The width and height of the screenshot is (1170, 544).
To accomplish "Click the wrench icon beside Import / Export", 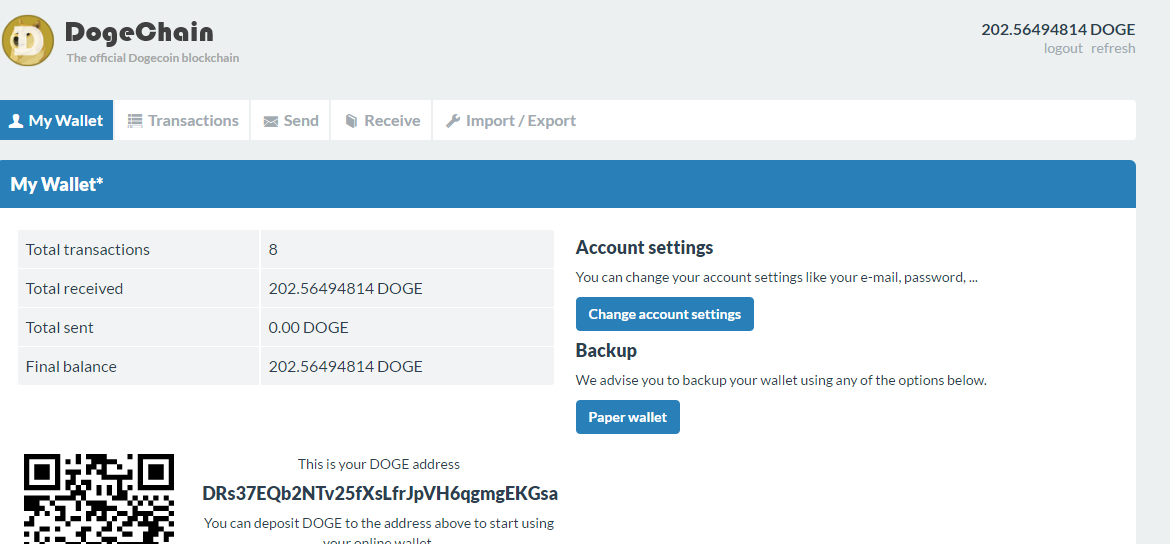I will pos(453,121).
